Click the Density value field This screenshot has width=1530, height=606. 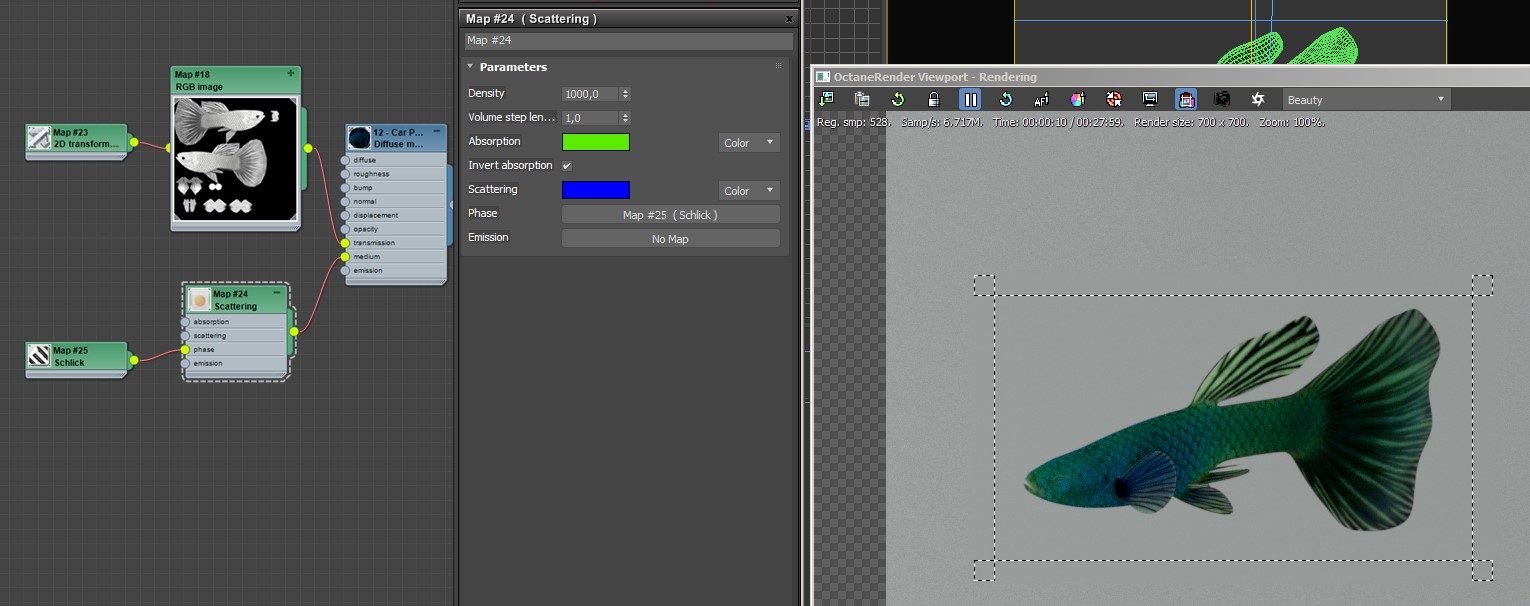click(x=591, y=94)
